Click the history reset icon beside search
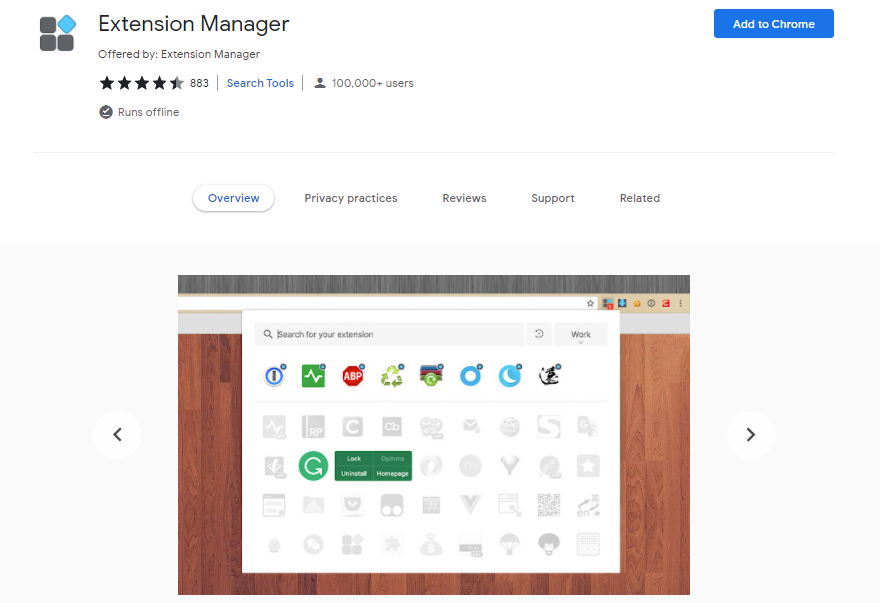Image resolution: width=880 pixels, height=603 pixels. pos(539,334)
